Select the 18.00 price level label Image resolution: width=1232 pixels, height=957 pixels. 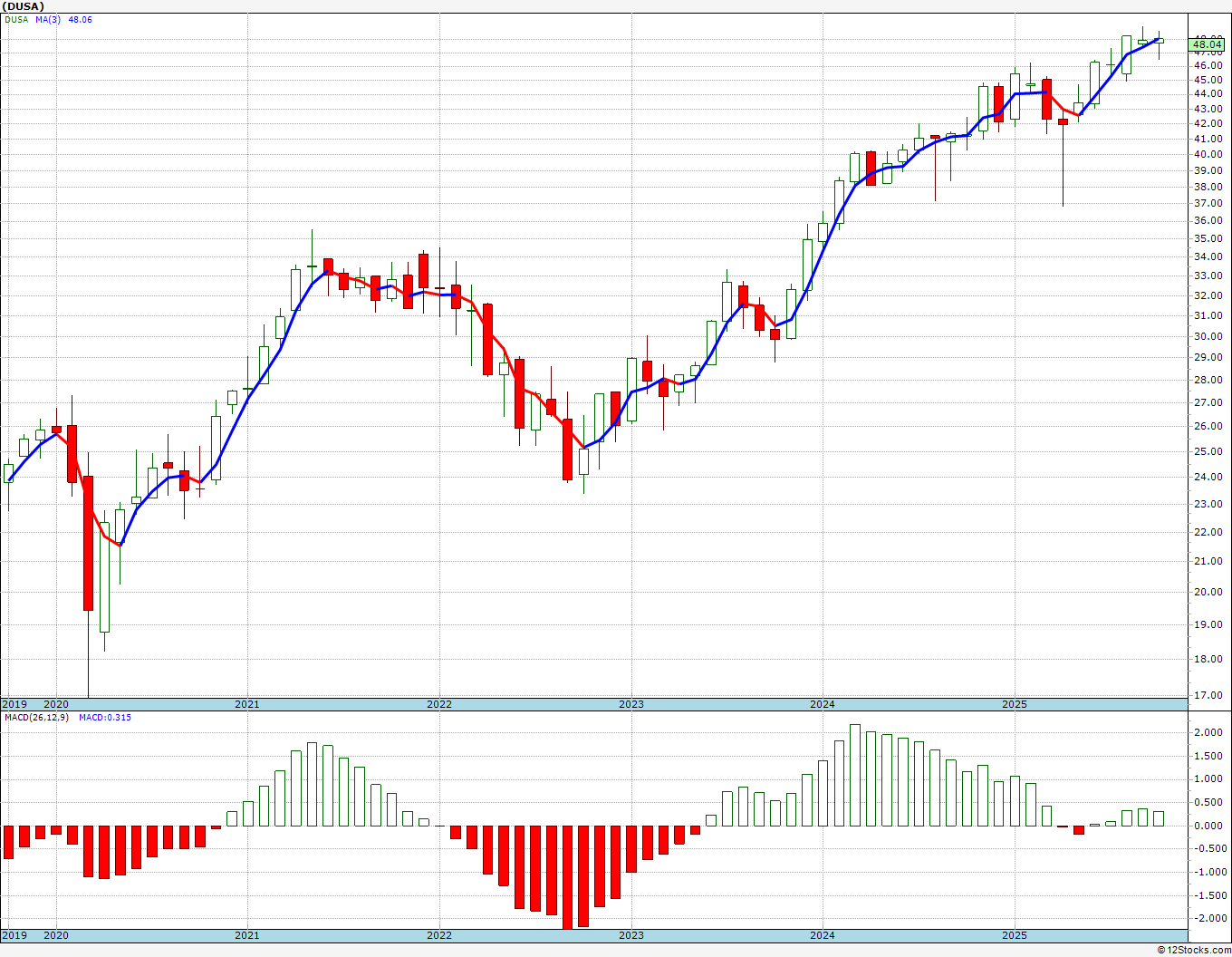(x=1208, y=659)
